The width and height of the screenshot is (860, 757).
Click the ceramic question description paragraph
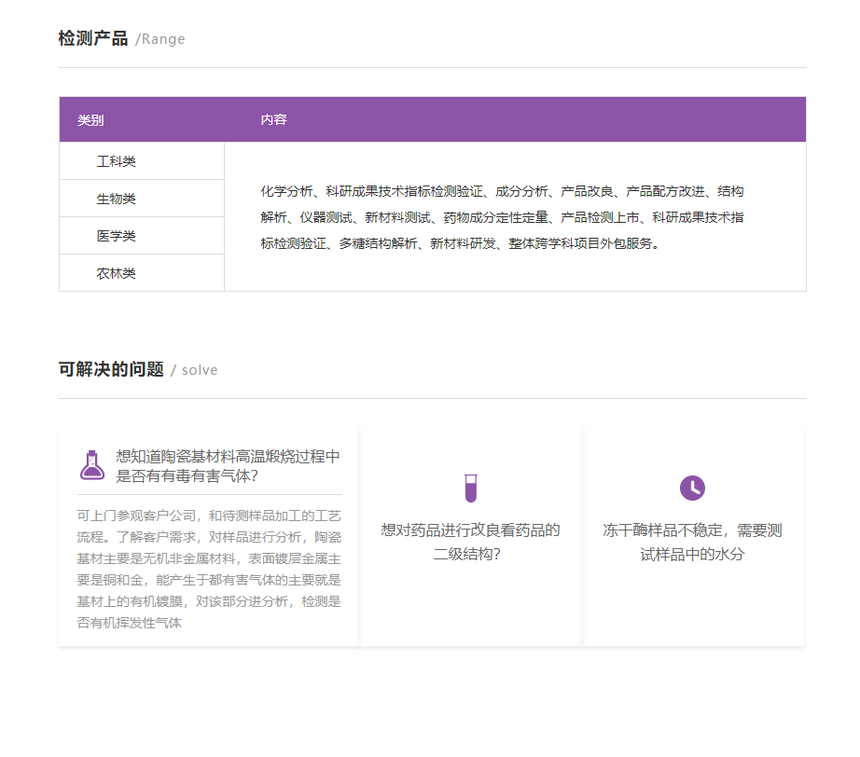pos(209,569)
